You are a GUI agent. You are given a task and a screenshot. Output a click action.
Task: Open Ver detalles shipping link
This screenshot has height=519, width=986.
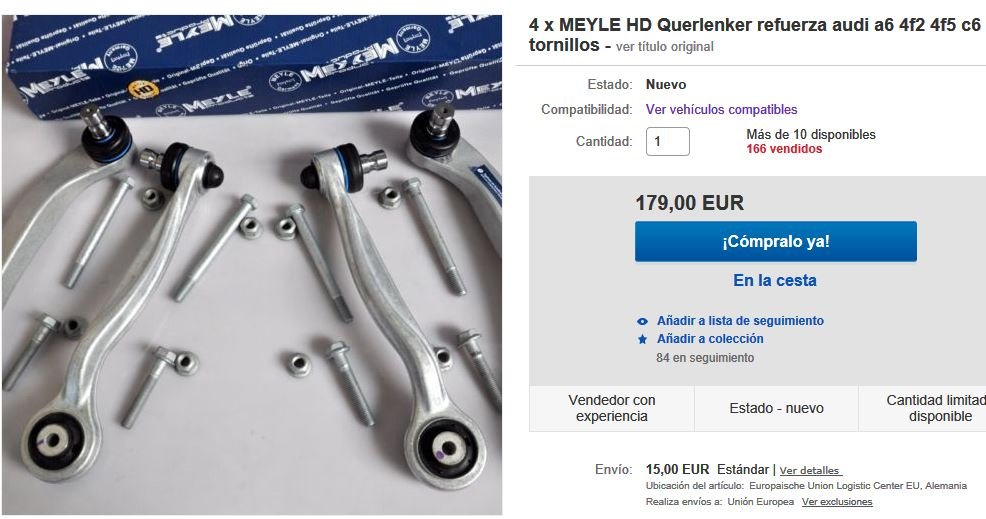(x=809, y=471)
